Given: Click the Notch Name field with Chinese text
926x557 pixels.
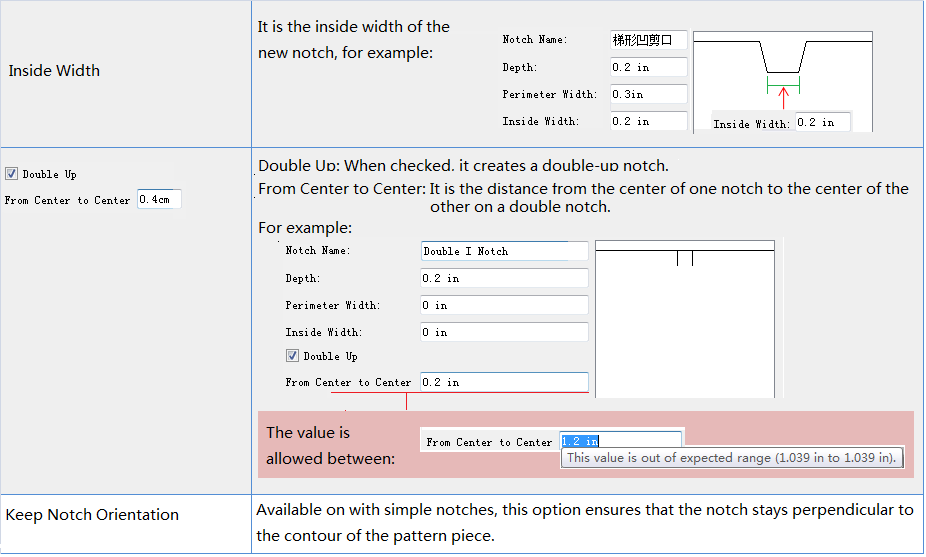Looking at the screenshot, I should tap(648, 41).
